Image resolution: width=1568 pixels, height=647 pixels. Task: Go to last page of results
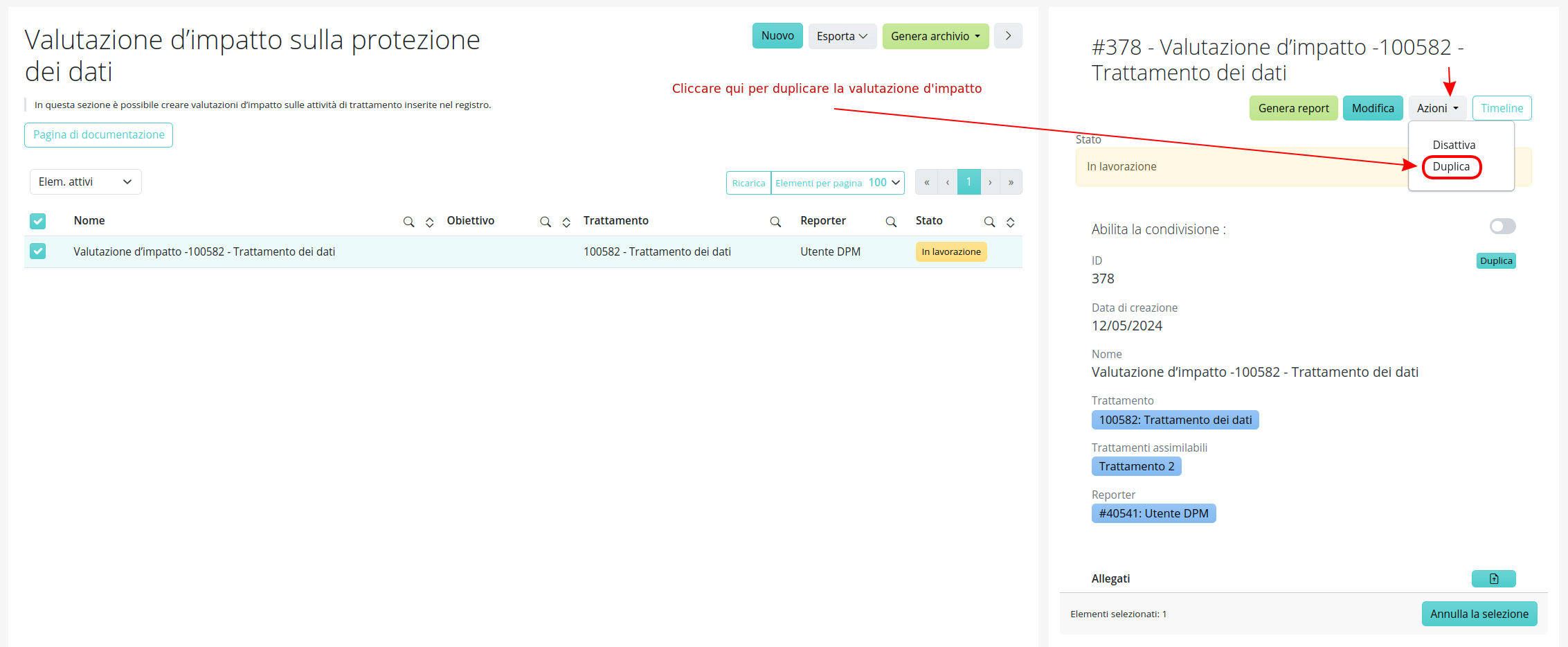click(1011, 182)
